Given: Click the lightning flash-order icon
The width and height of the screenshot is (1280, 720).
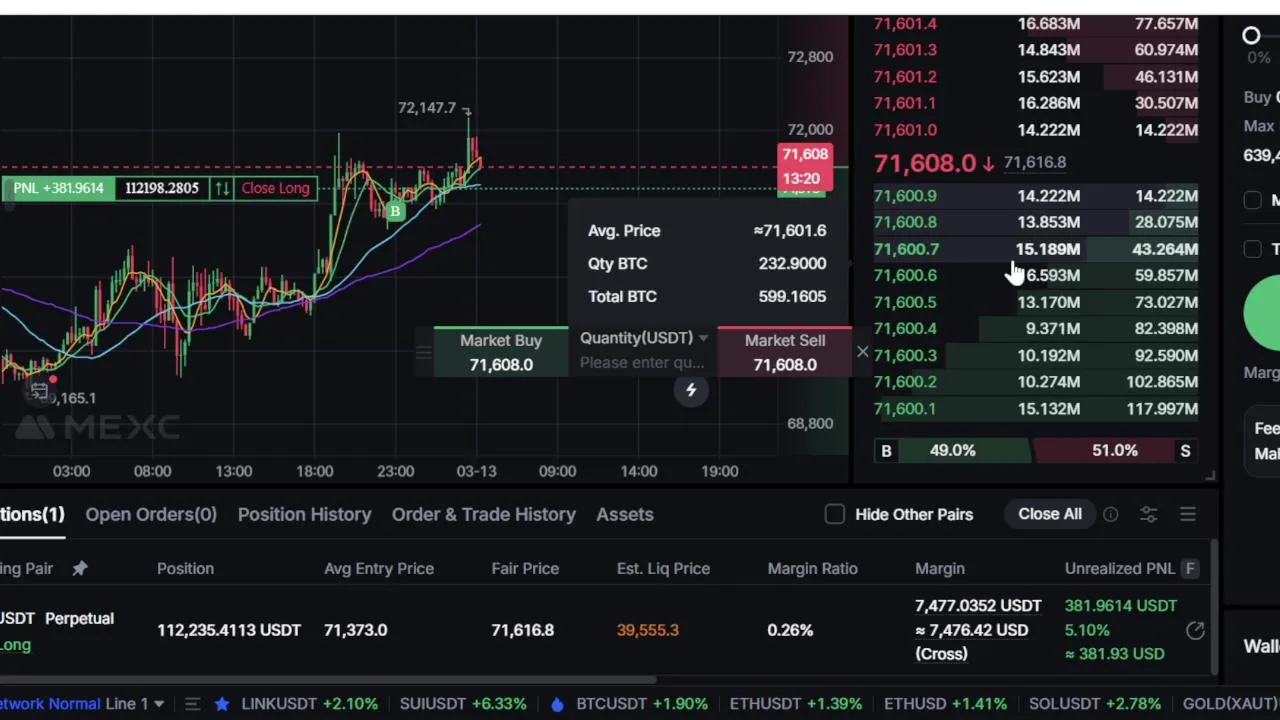Looking at the screenshot, I should pos(690,390).
